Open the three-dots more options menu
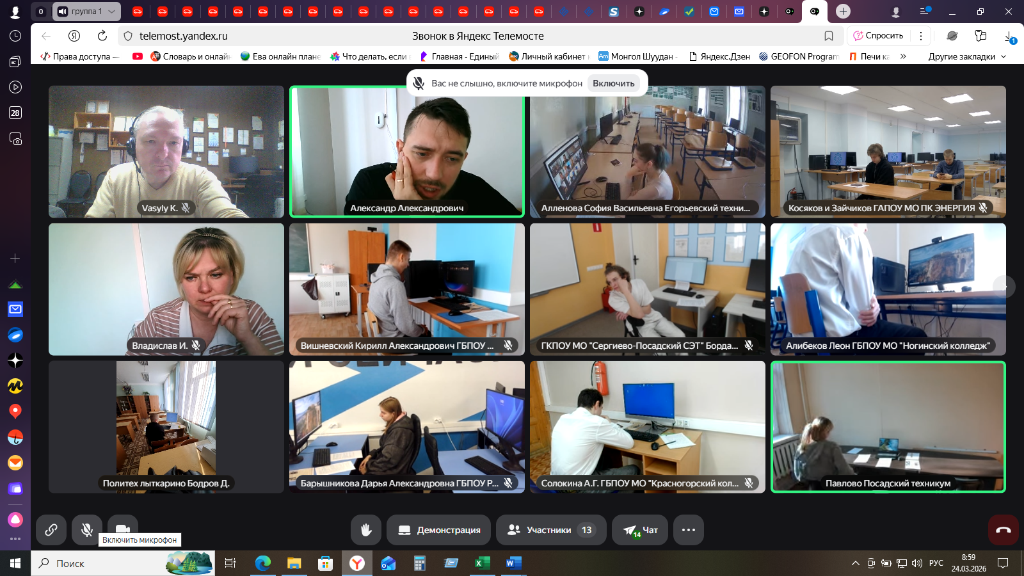 (688, 530)
